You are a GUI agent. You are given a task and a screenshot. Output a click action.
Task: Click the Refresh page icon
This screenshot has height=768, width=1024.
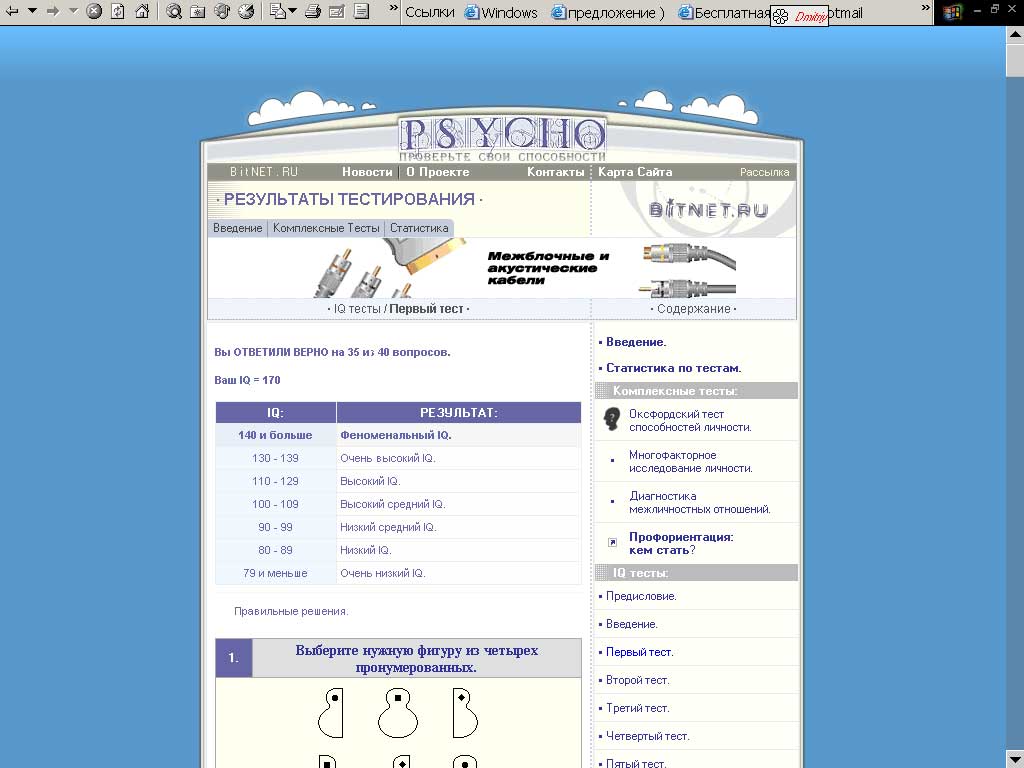(118, 12)
